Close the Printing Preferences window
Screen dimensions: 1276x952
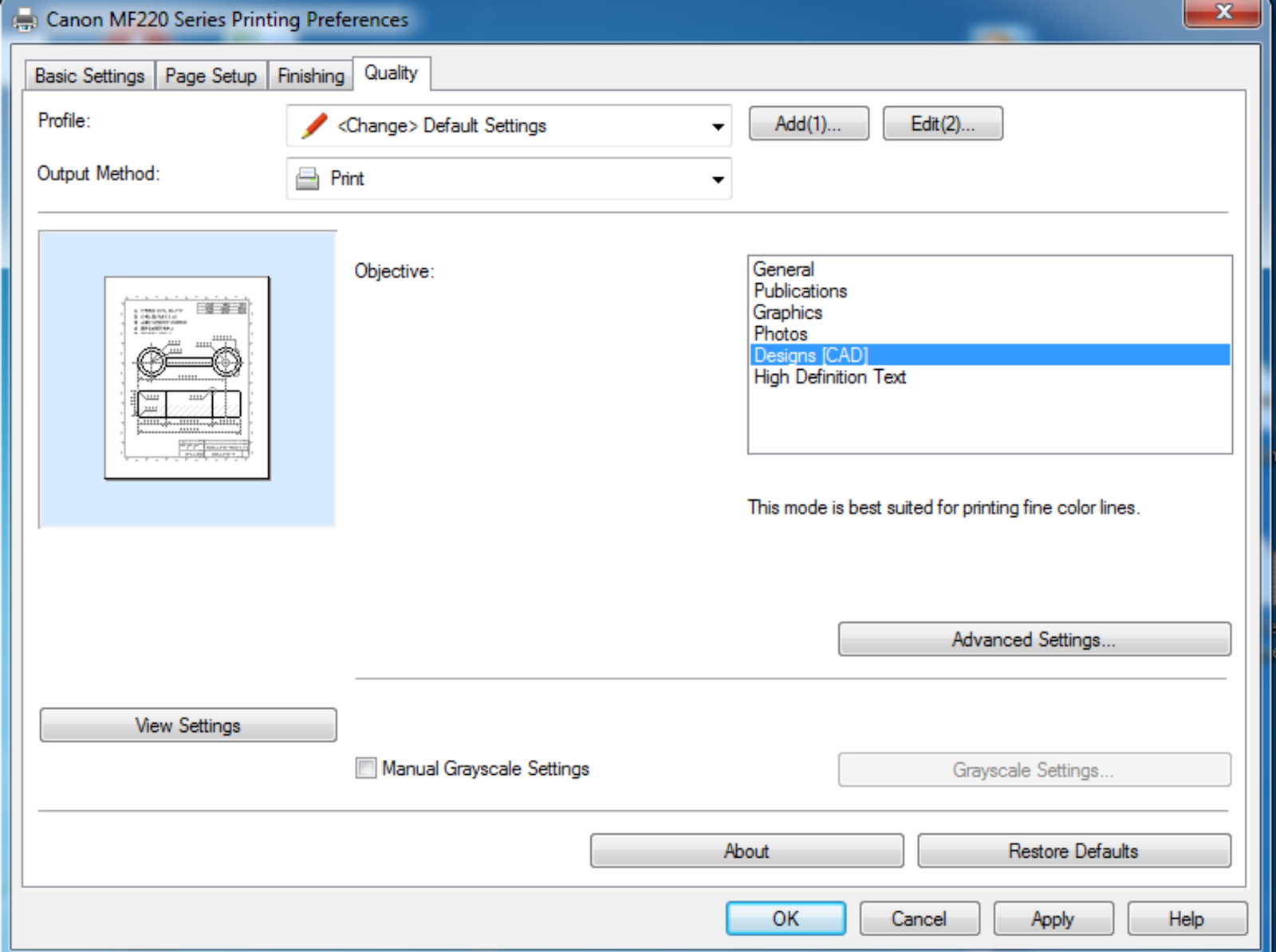pos(1223,13)
